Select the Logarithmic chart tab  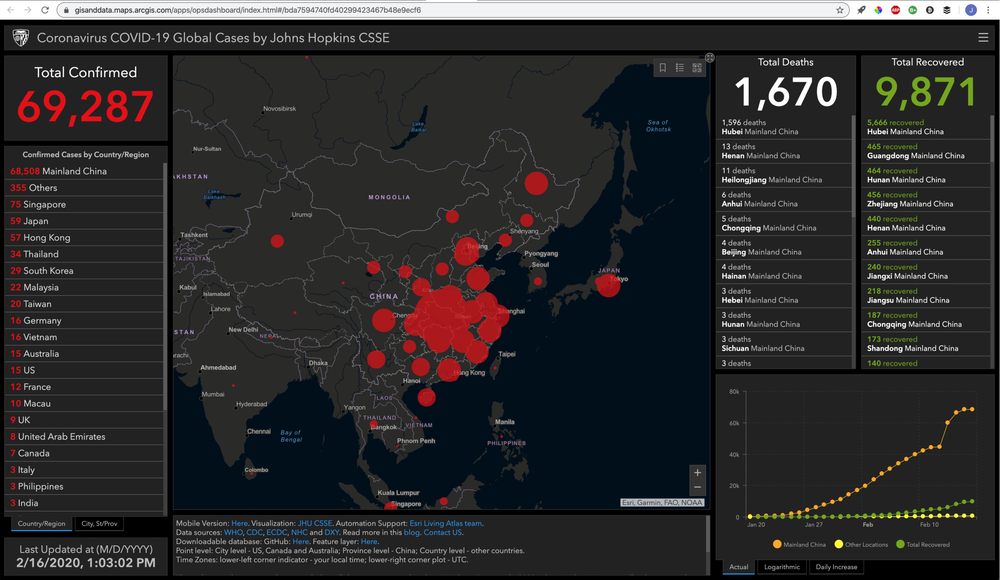tap(781, 567)
